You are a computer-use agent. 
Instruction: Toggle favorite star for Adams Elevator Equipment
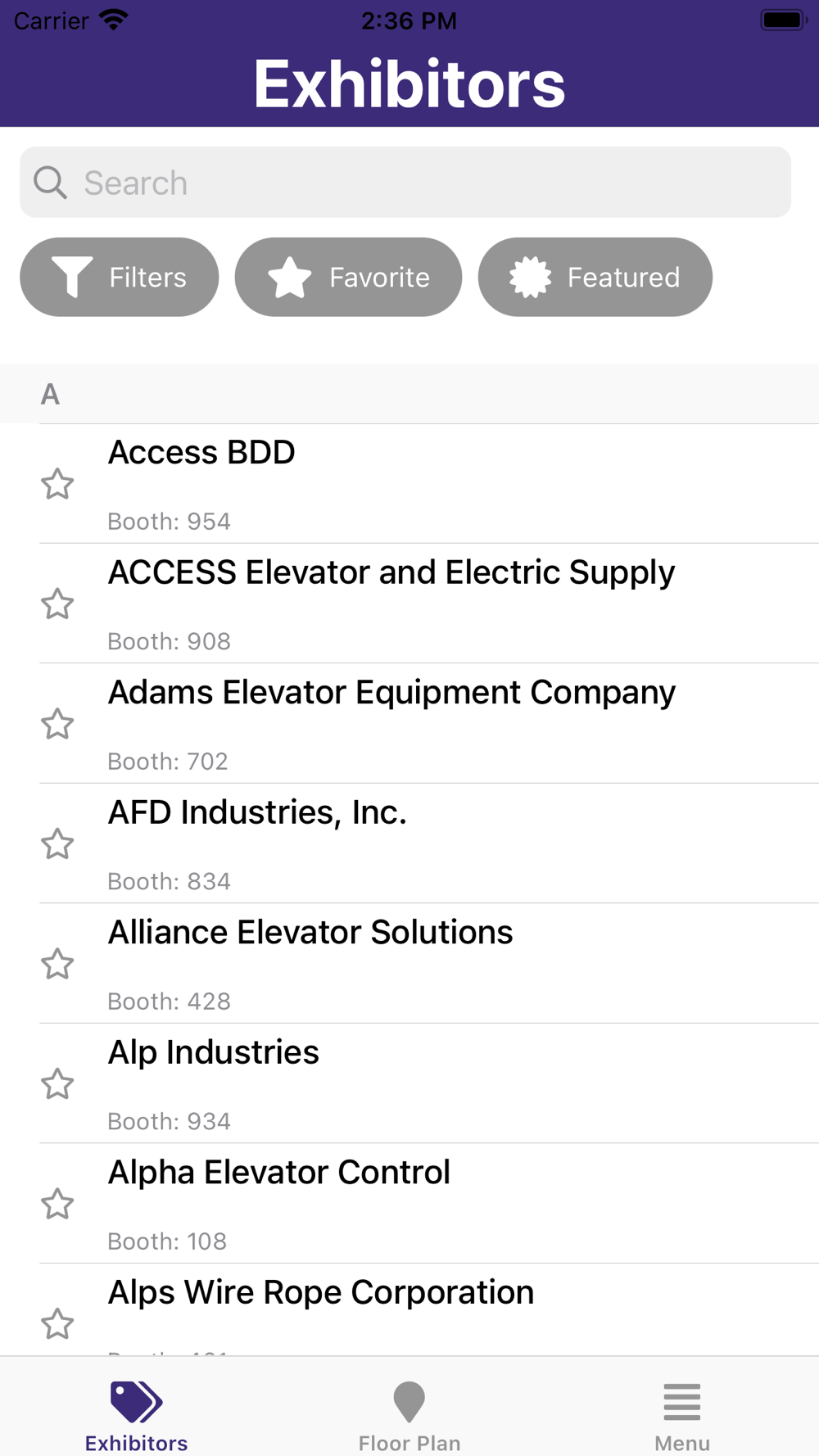coord(57,724)
